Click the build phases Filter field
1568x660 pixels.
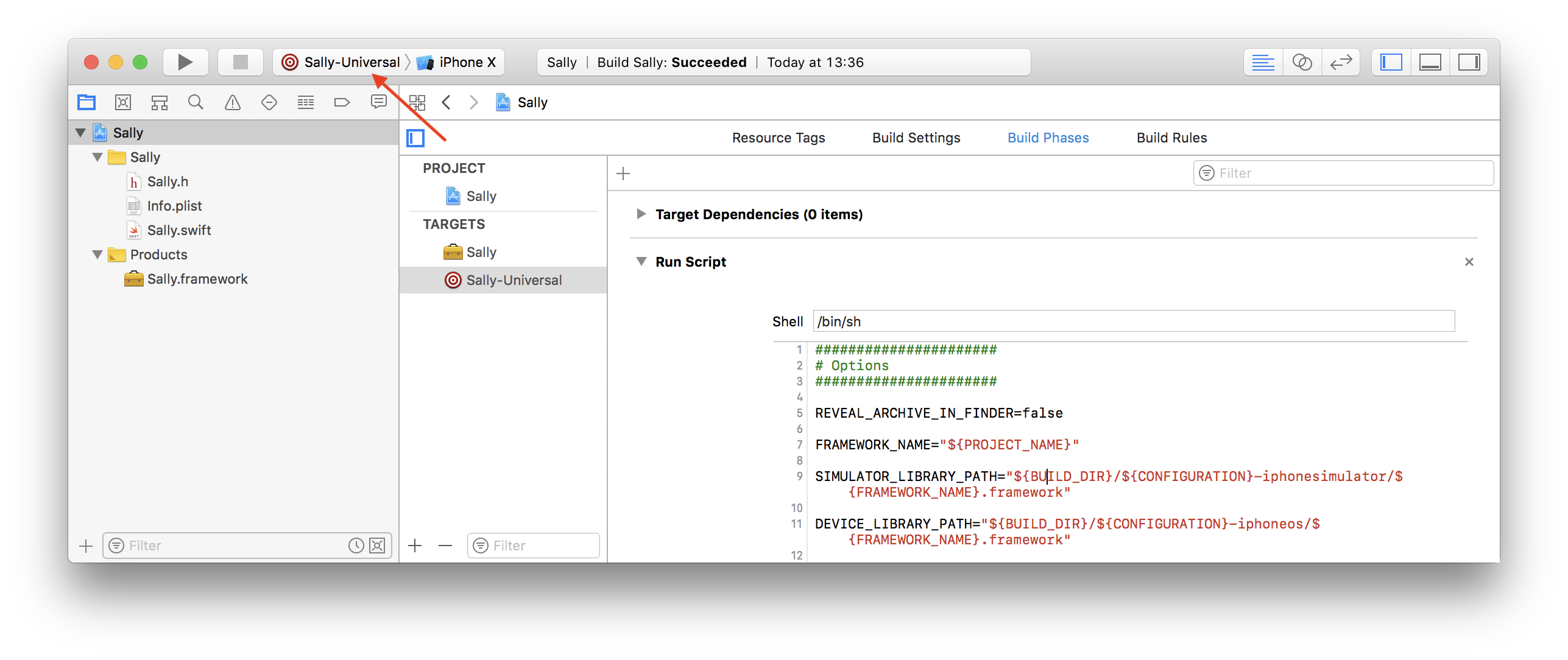coord(1343,174)
